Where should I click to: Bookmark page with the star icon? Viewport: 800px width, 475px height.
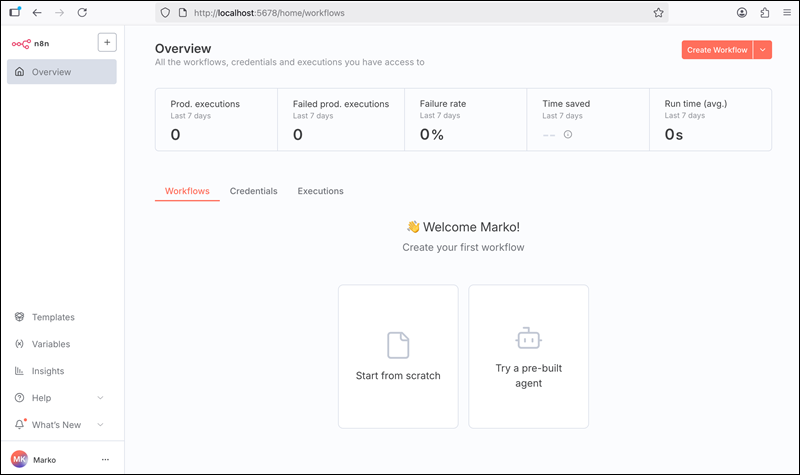(x=658, y=13)
